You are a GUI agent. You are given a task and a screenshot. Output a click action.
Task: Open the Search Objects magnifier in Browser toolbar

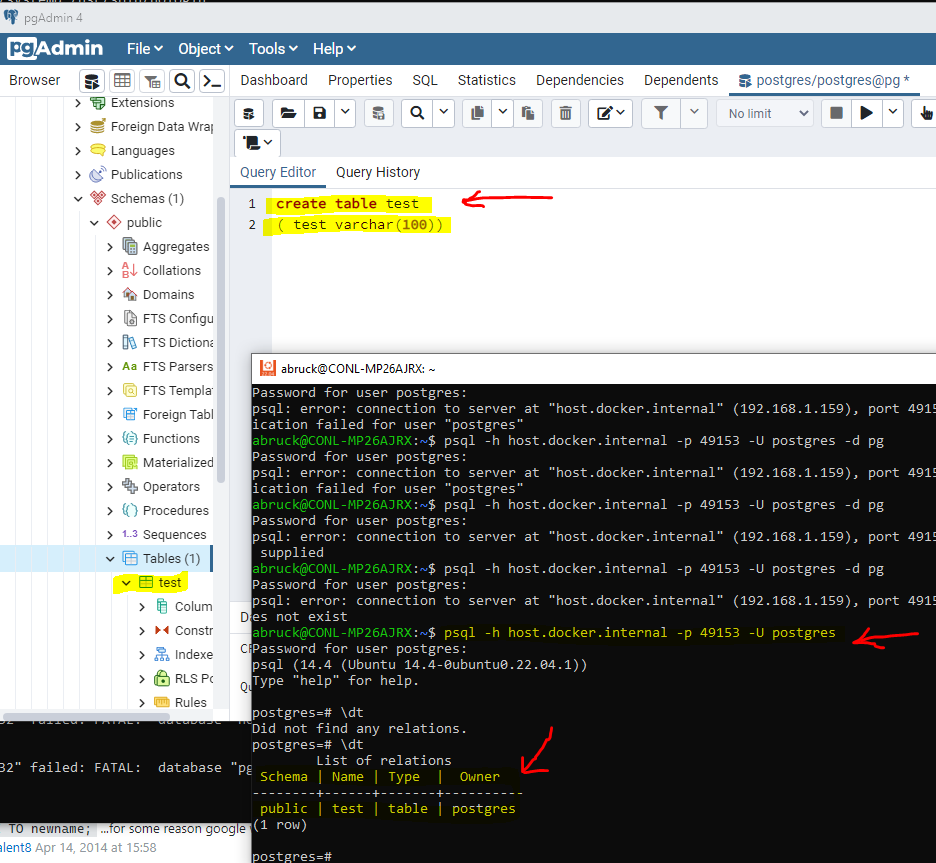[x=182, y=81]
